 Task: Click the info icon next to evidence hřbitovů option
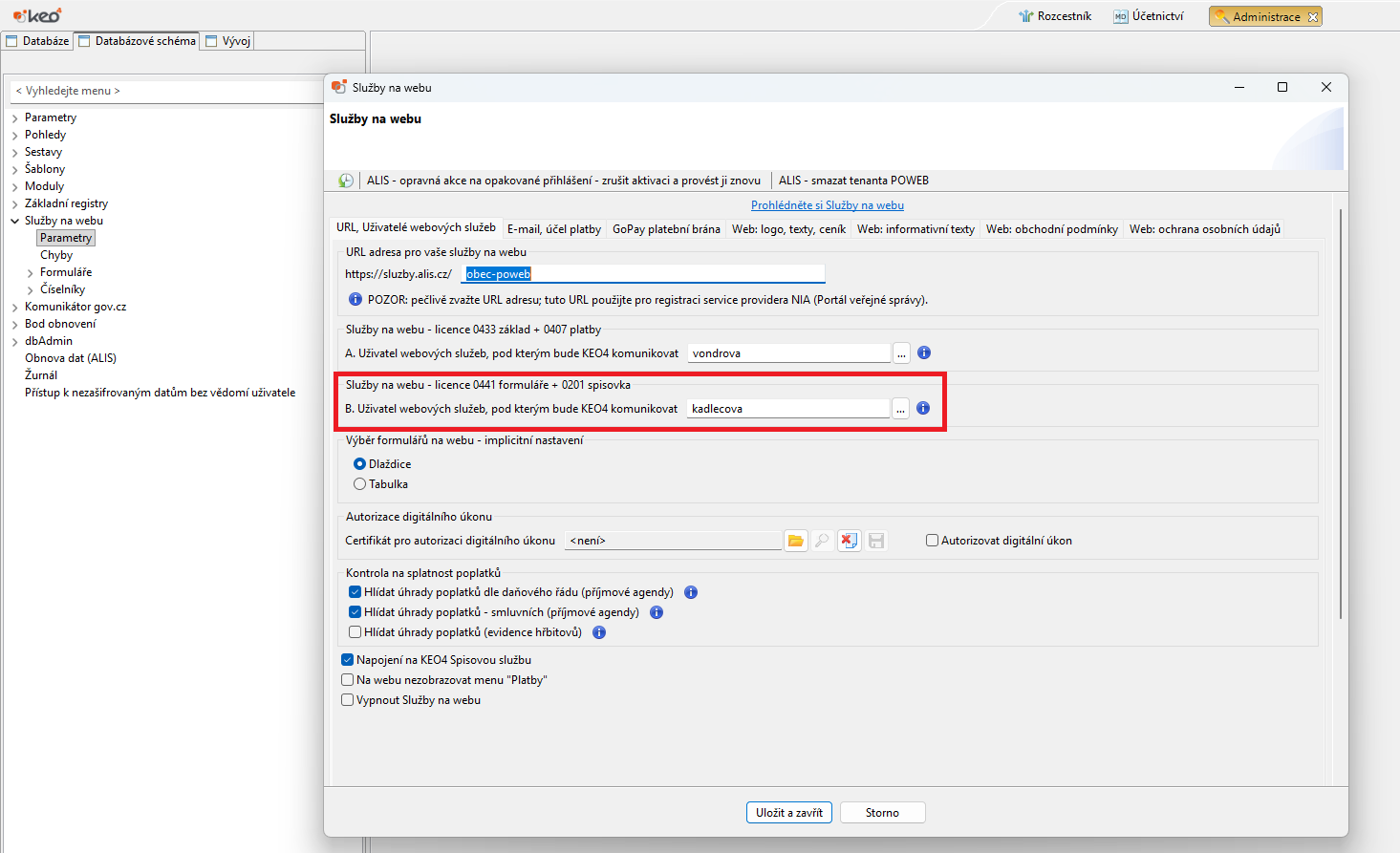(598, 631)
